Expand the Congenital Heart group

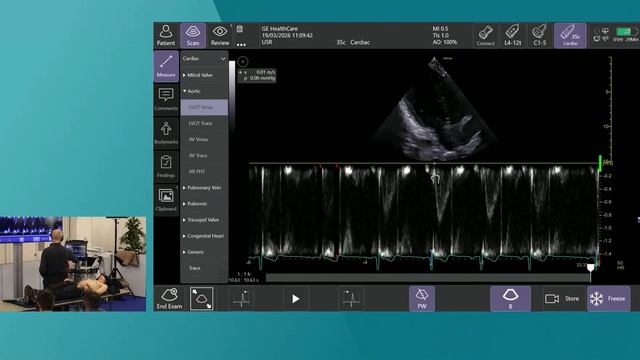204,236
